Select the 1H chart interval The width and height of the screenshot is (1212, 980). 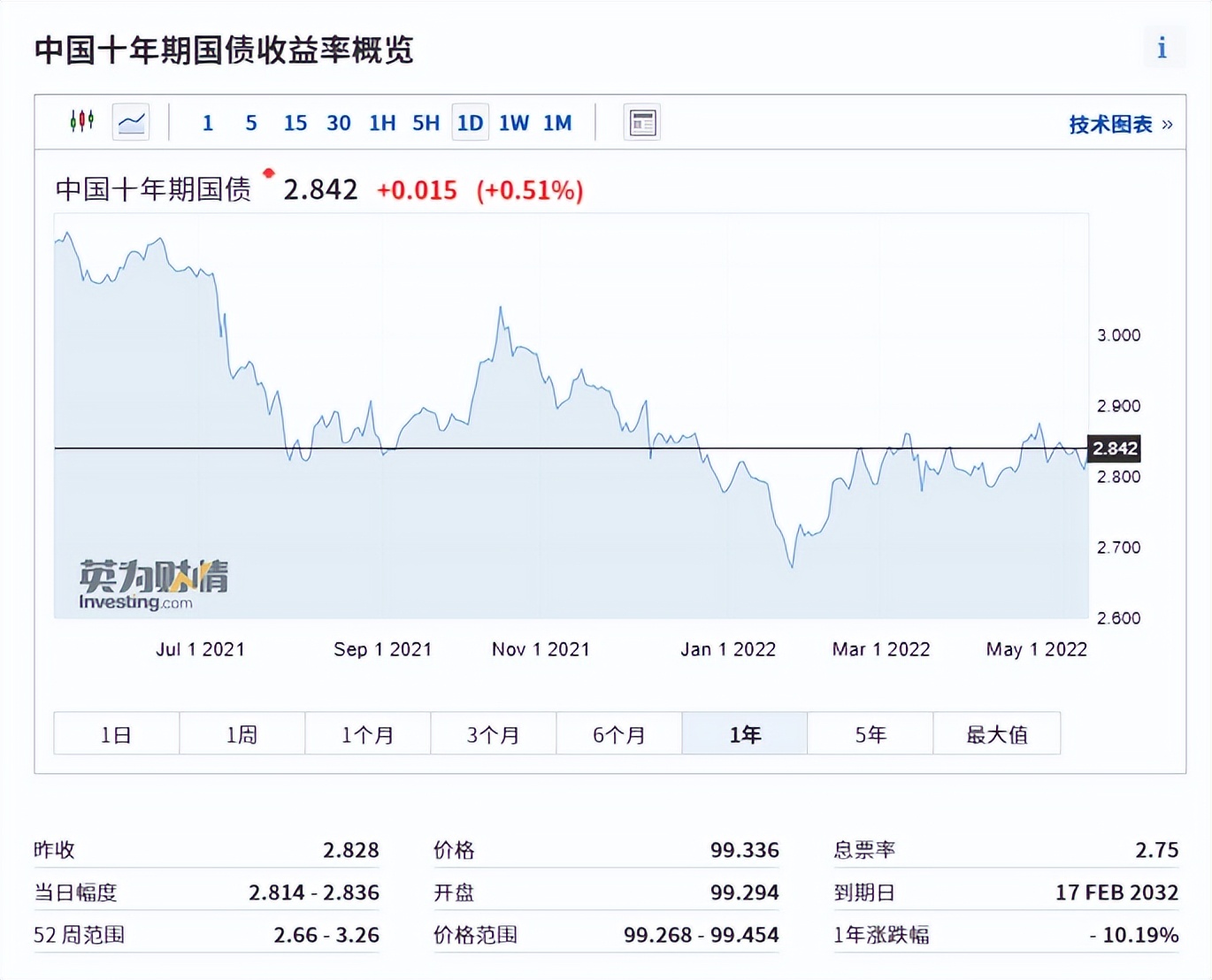(x=382, y=122)
